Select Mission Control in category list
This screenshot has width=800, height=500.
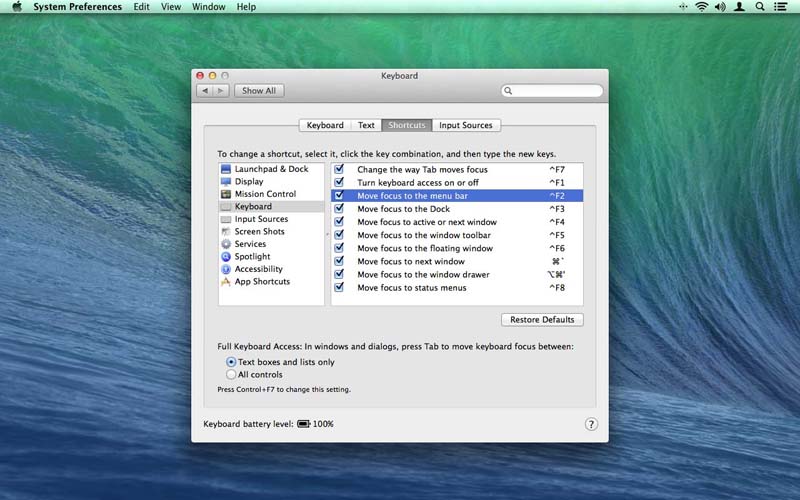tap(271, 194)
